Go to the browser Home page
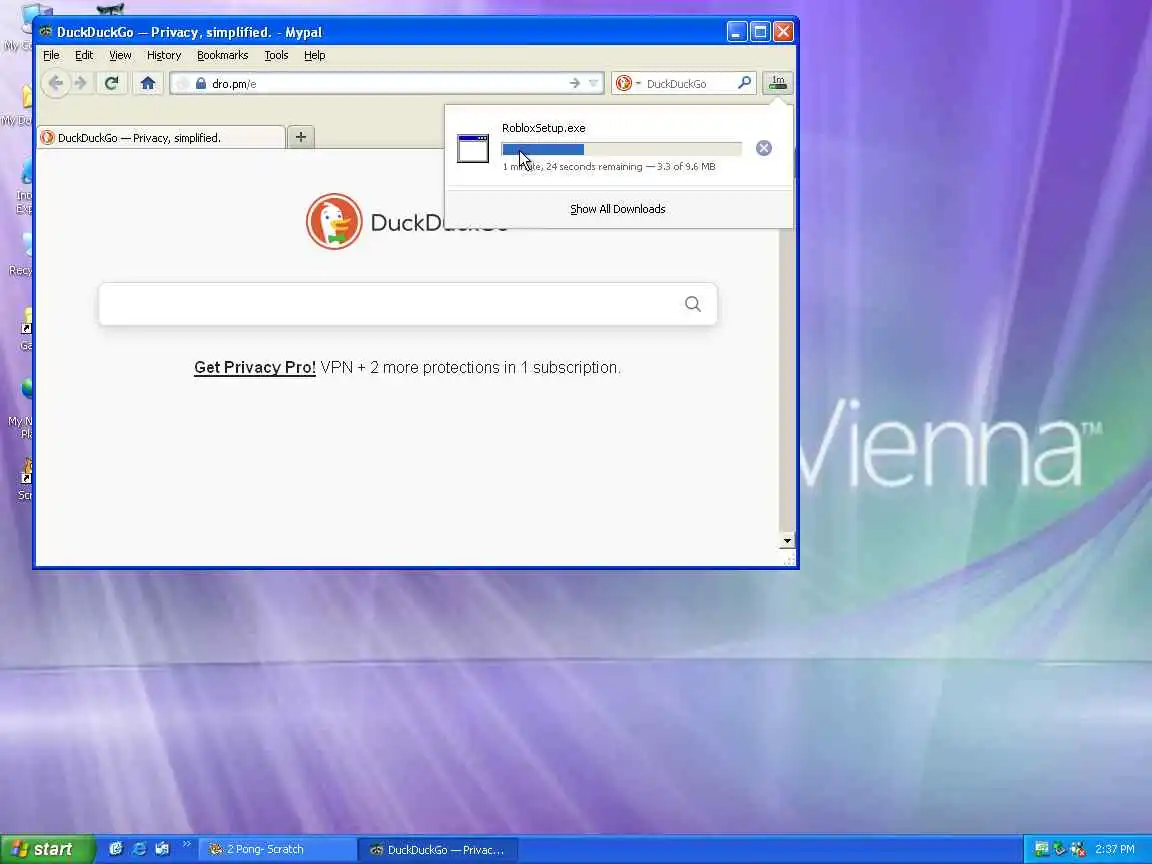The image size is (1152, 864). [148, 83]
